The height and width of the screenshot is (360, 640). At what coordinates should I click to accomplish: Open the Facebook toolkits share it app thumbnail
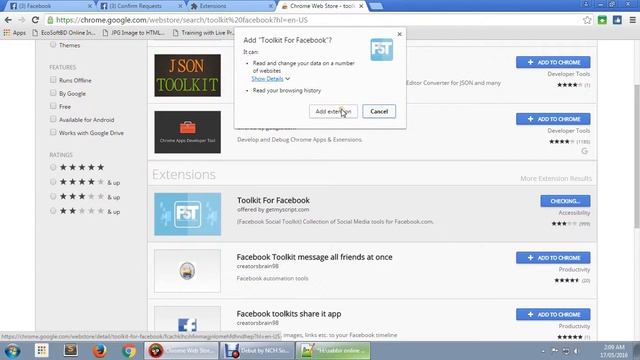(187, 323)
